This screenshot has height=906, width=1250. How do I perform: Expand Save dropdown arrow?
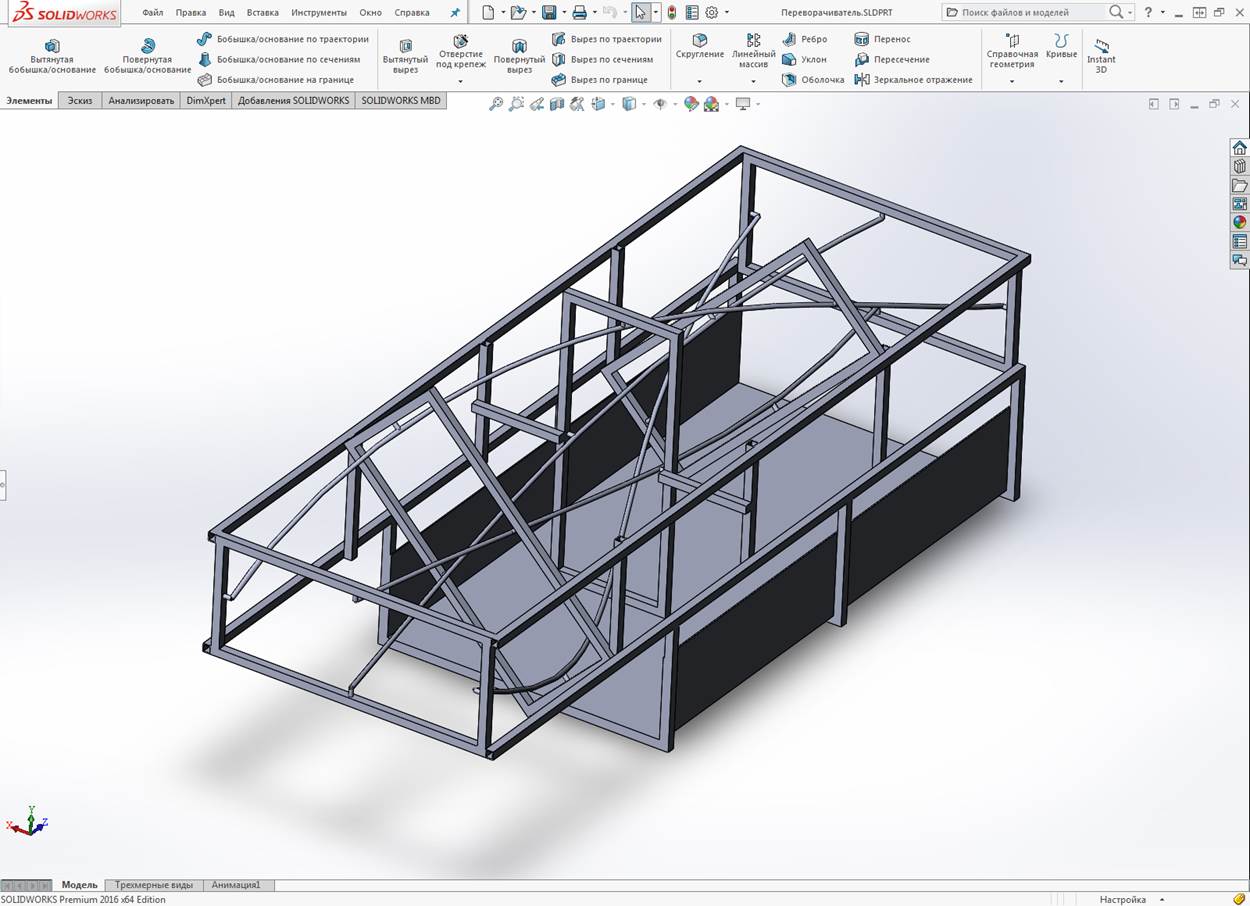pyautogui.click(x=564, y=13)
